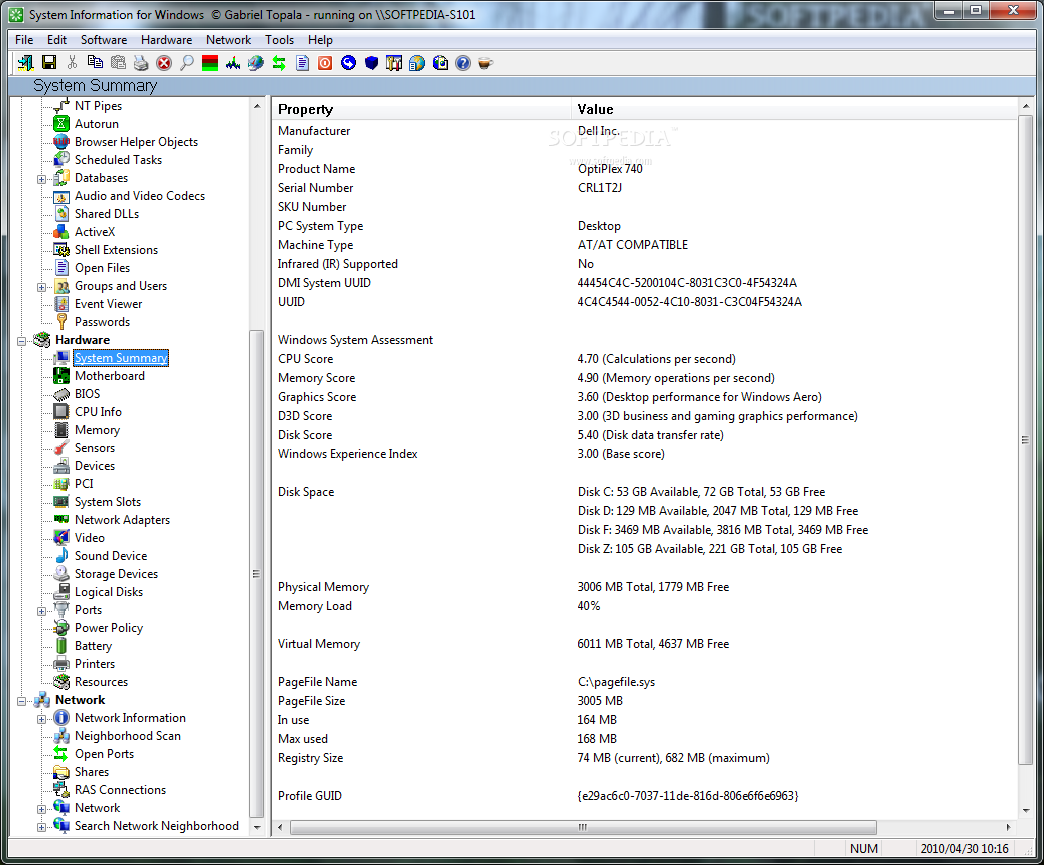The height and width of the screenshot is (865, 1044).
Task: Click the dark blue shield icon
Action: pos(371,63)
